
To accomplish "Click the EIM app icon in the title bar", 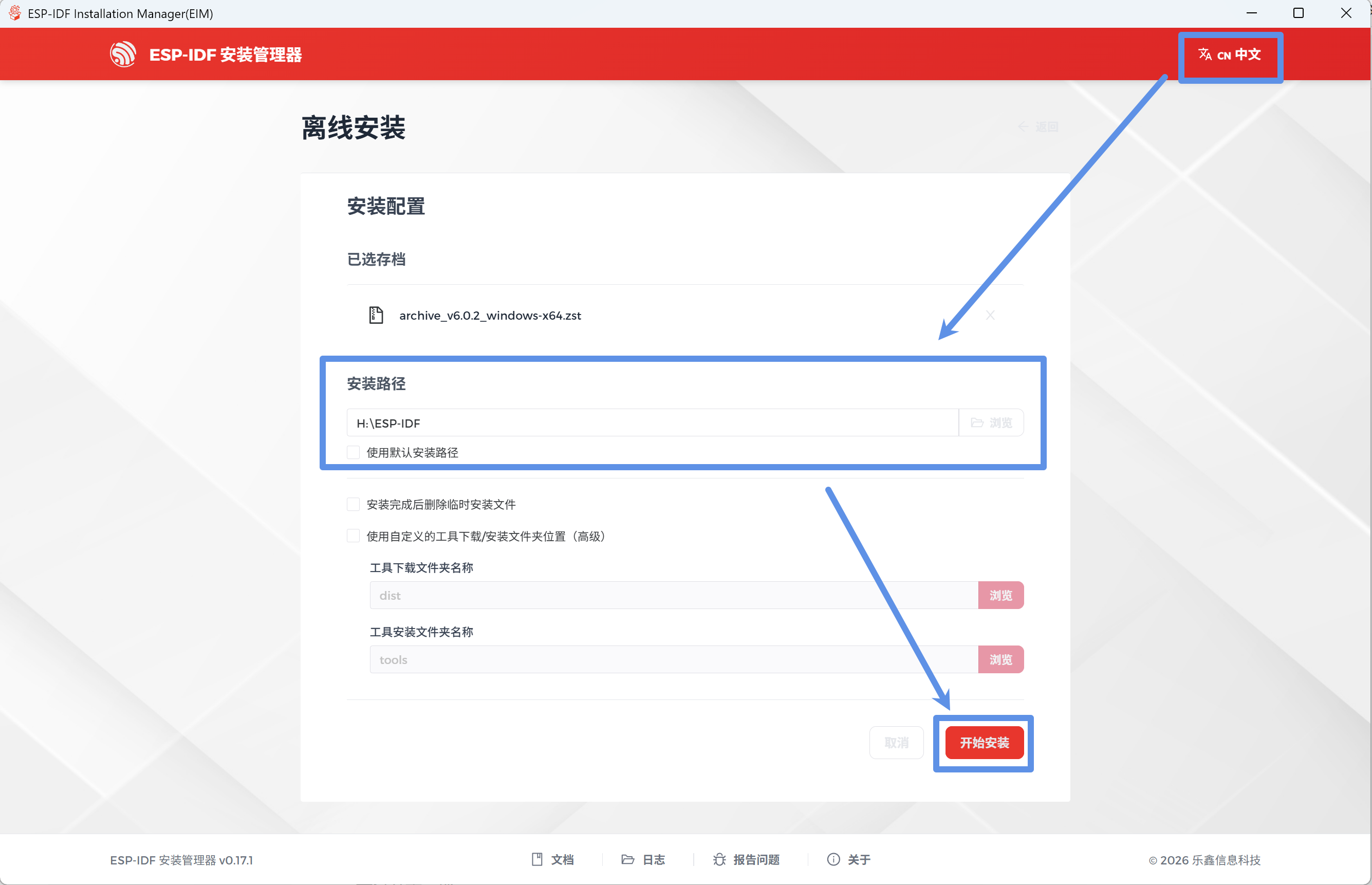I will (15, 13).
